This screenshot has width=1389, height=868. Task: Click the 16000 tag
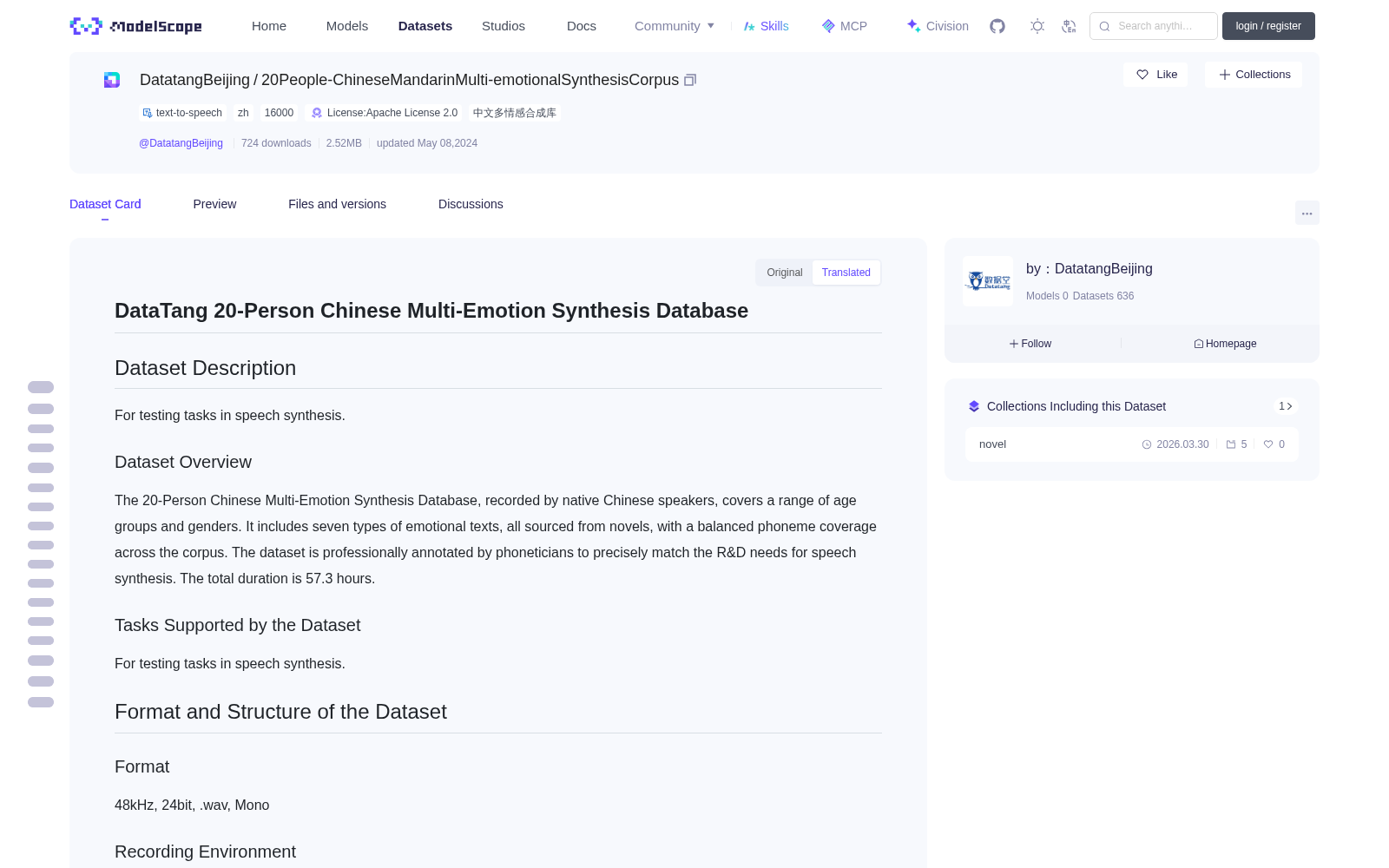point(279,113)
